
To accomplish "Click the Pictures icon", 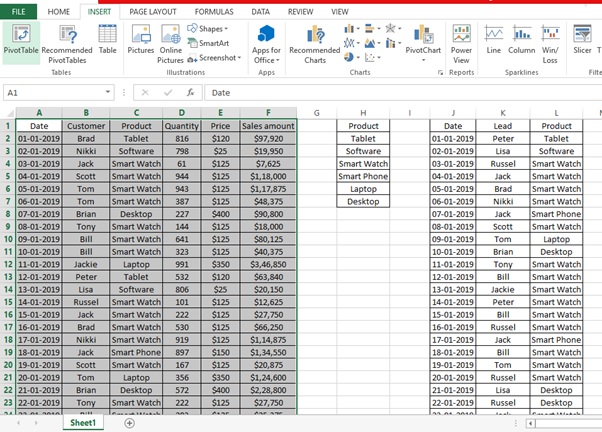I will 141,39.
